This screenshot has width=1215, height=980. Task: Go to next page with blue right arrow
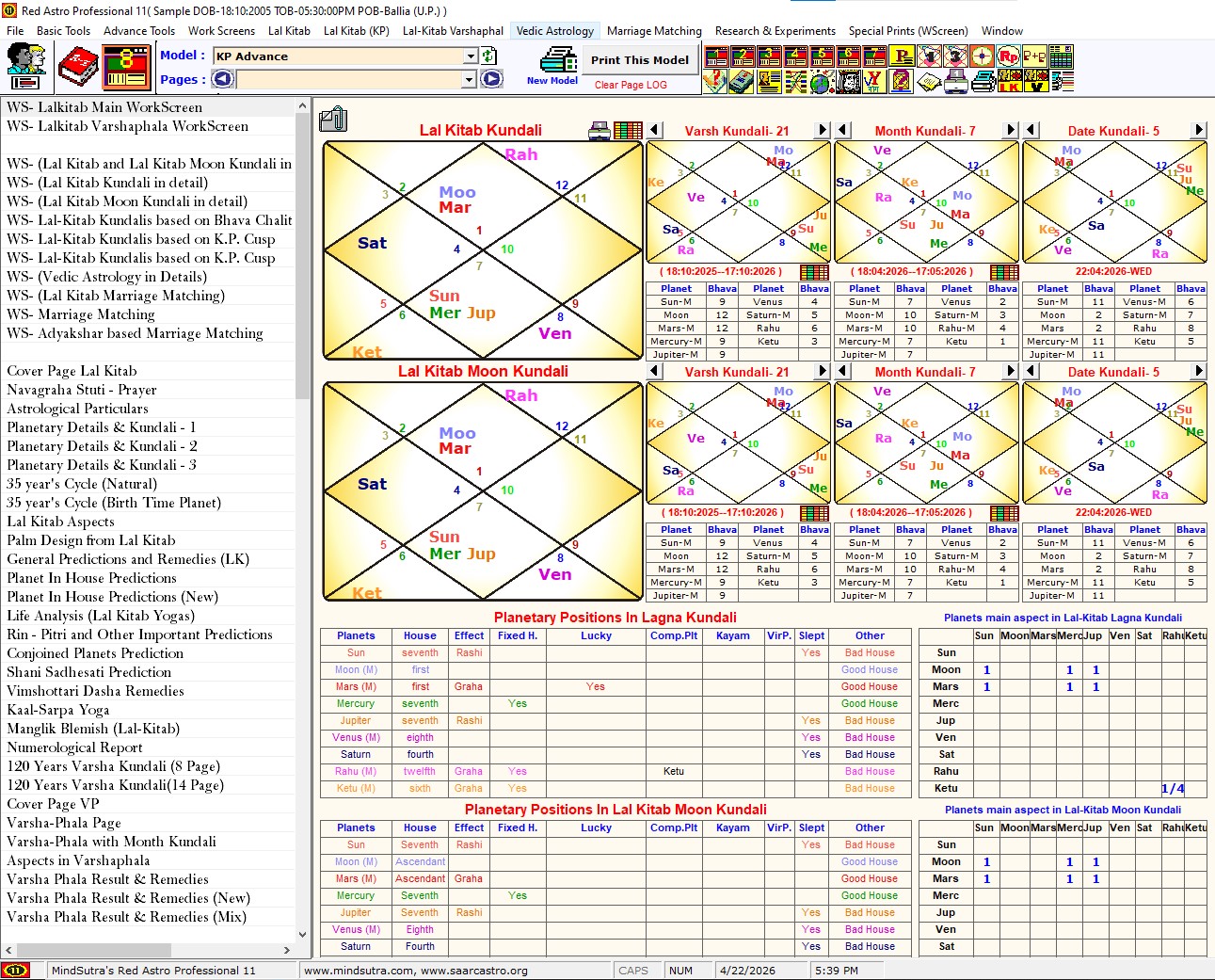click(x=492, y=79)
